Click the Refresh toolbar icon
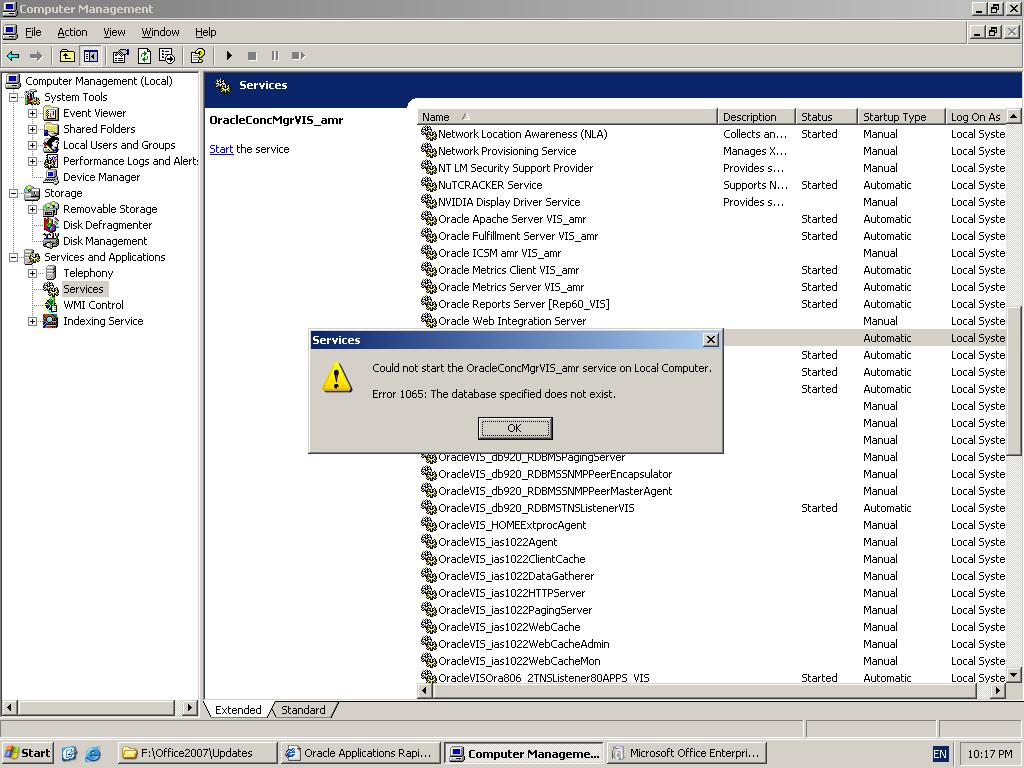Screen dimensions: 1024x768 (144, 56)
